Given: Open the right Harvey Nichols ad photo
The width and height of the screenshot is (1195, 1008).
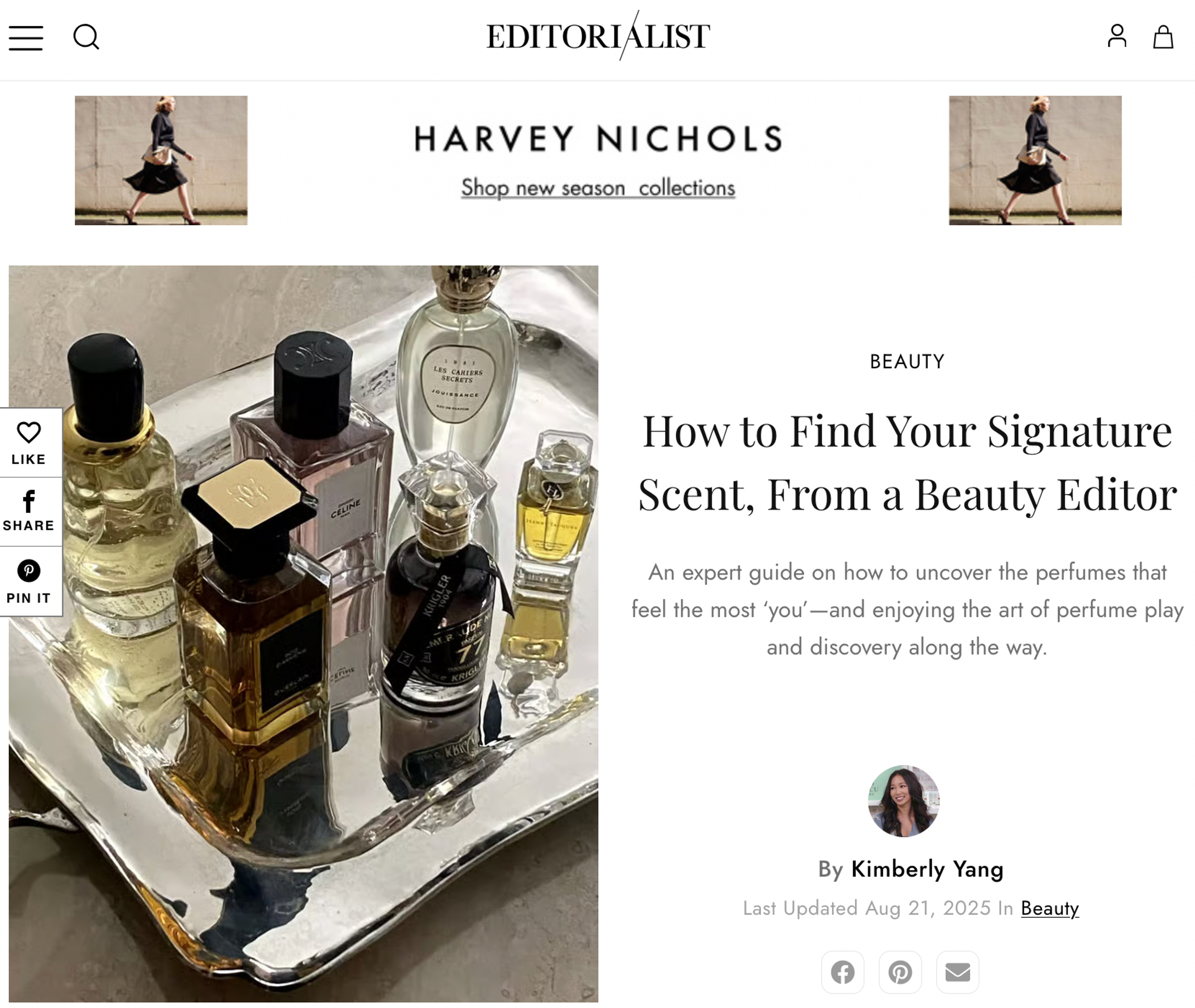Looking at the screenshot, I should coord(1035,161).
